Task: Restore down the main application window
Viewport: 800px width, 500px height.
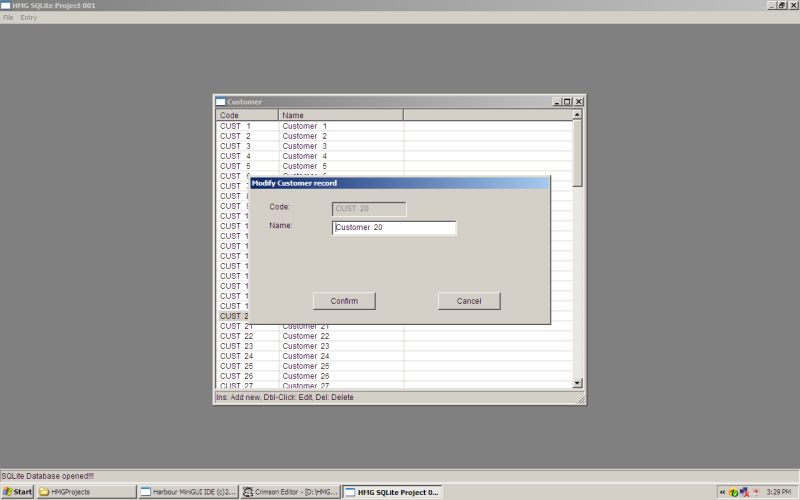Action: pos(782,5)
